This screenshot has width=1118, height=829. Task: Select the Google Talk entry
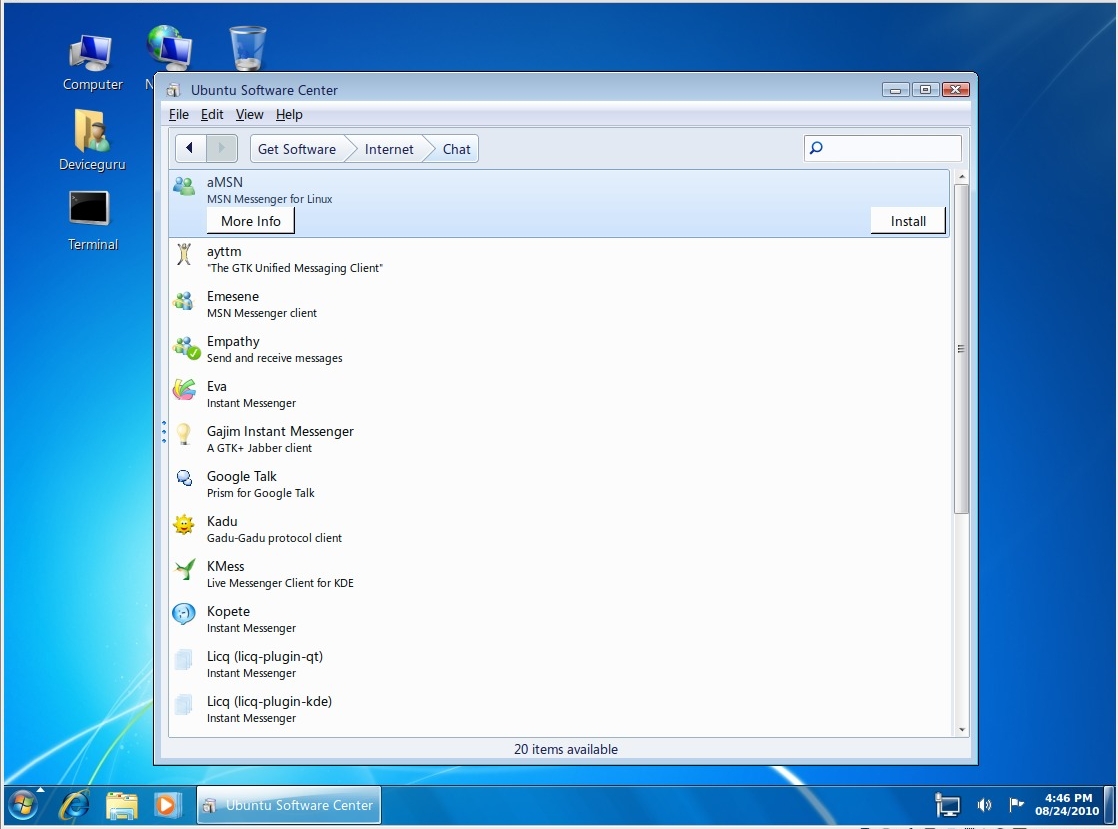(559, 484)
